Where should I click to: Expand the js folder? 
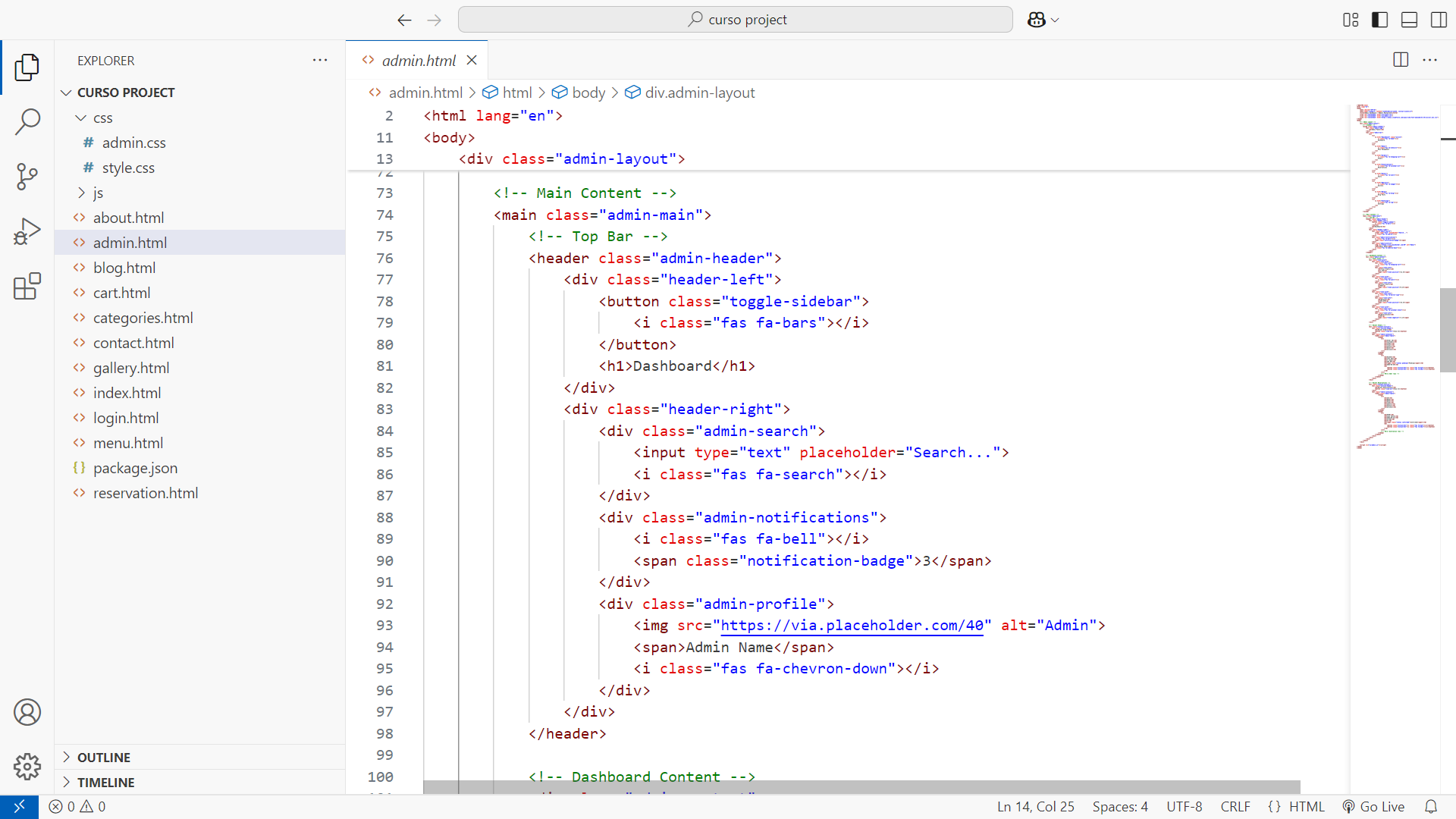[200, 193]
